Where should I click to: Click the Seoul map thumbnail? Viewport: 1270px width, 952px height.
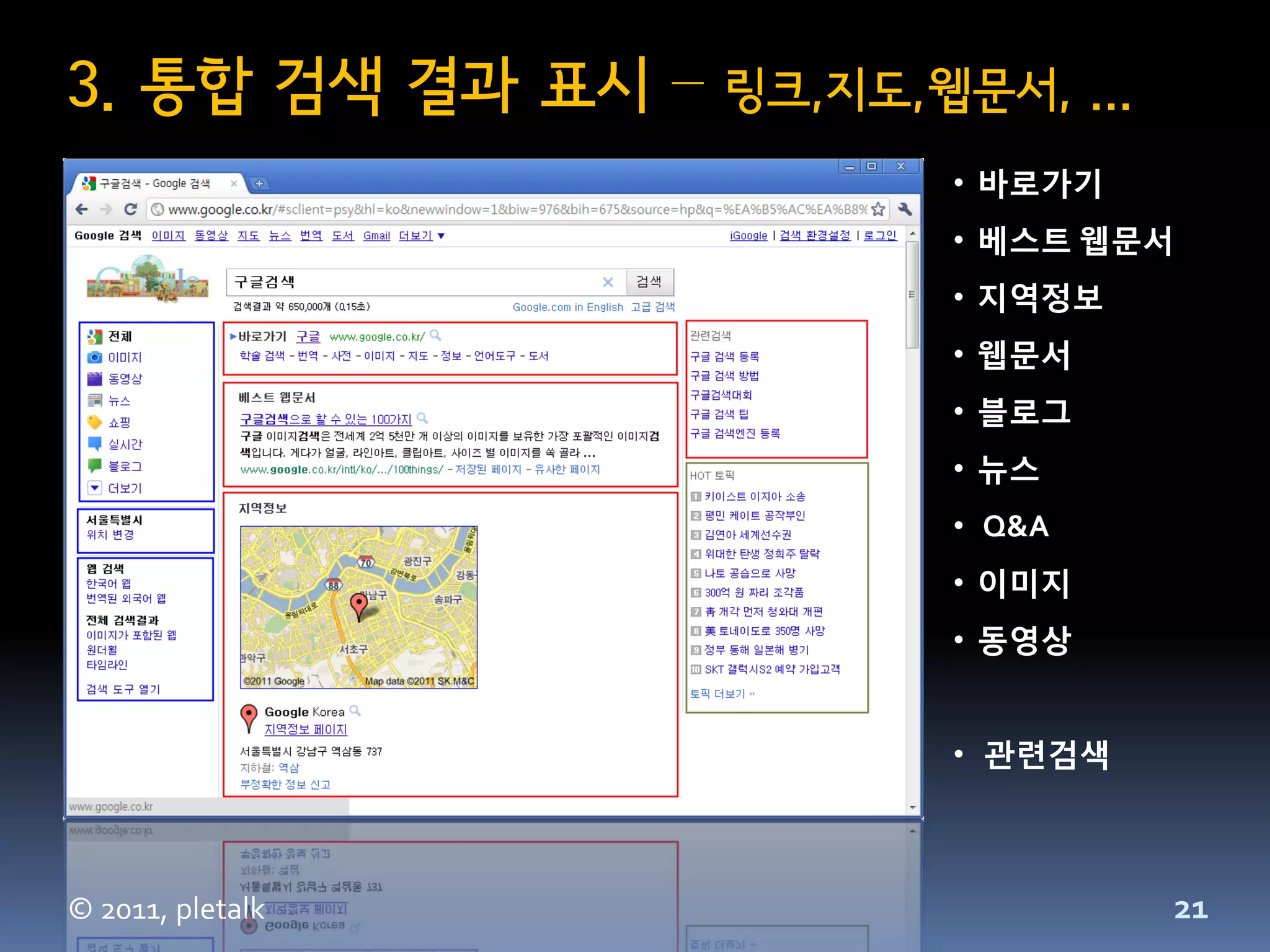pos(359,607)
